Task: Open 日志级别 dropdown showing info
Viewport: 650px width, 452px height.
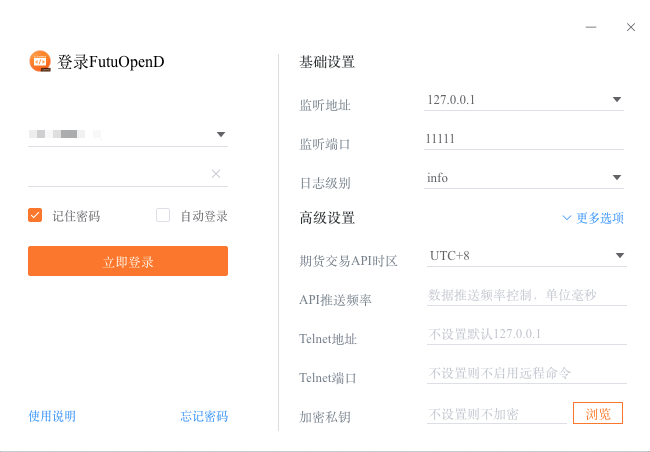Action: (617, 177)
